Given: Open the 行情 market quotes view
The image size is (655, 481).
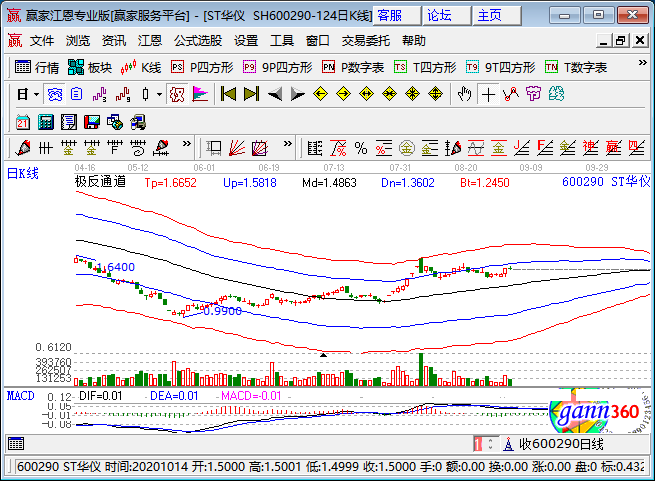Looking at the screenshot, I should 37,67.
